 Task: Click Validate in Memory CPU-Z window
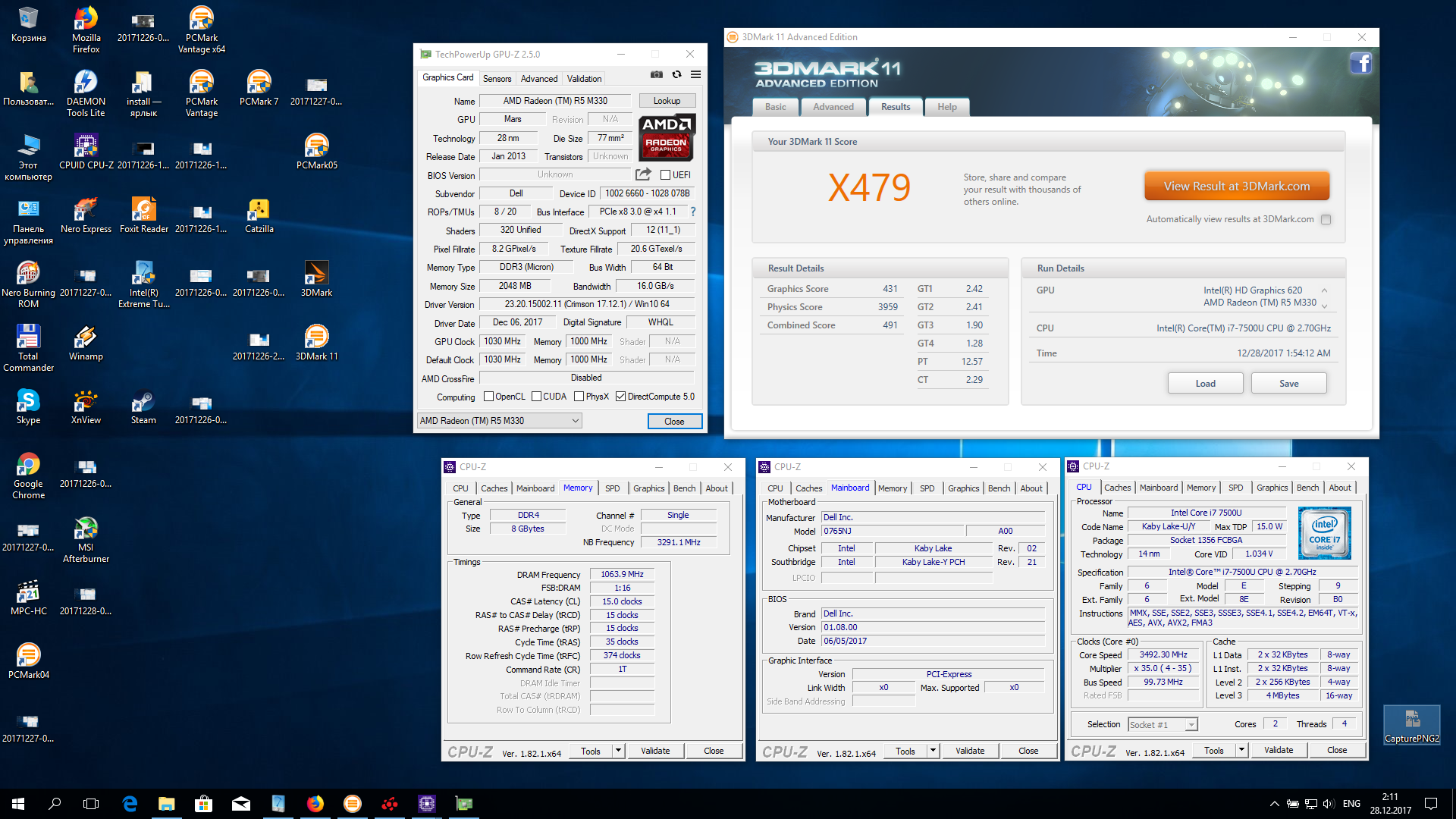click(655, 751)
